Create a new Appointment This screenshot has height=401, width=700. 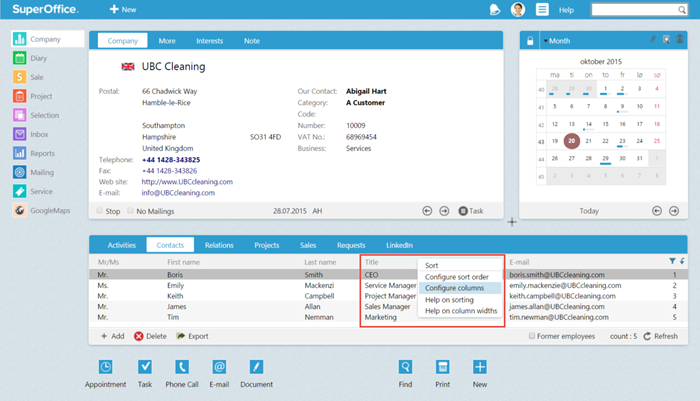pos(105,367)
